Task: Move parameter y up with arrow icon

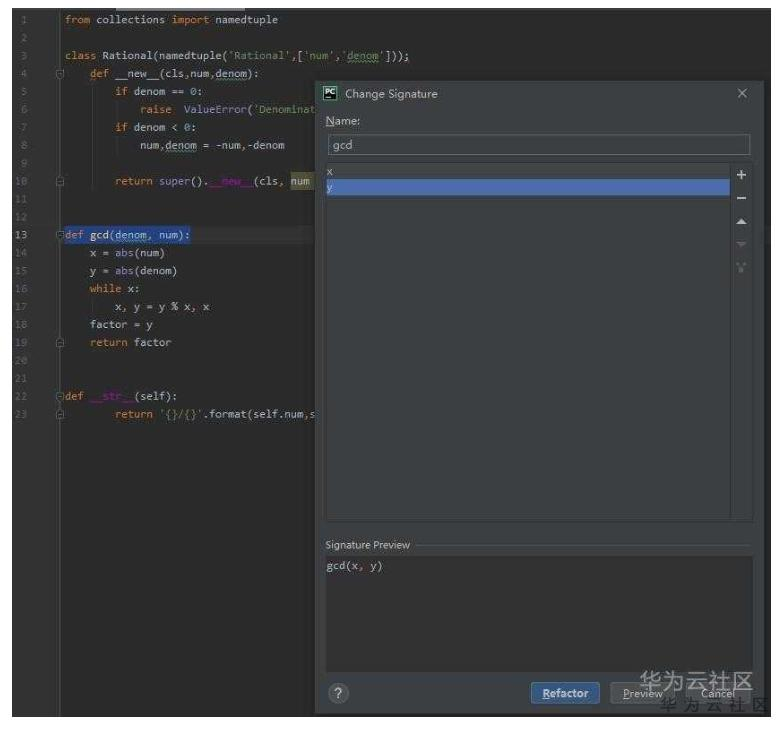Action: (x=741, y=222)
